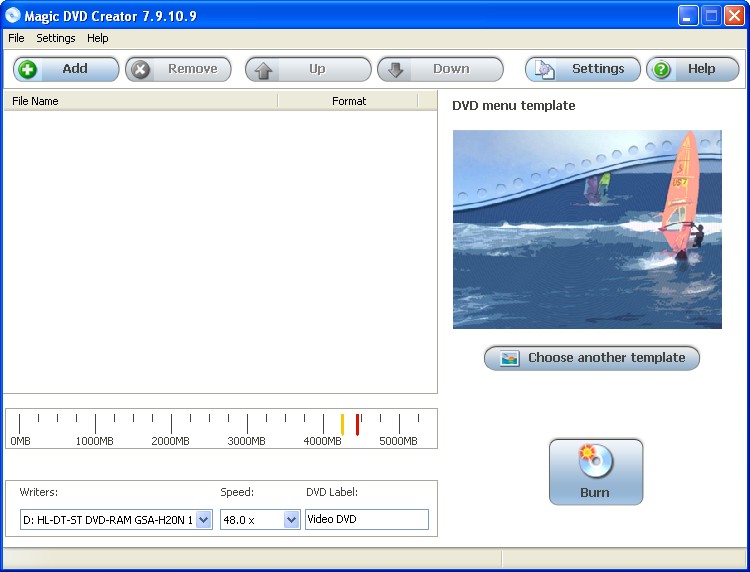Click the DVD Label input field
Image resolution: width=750 pixels, height=572 pixels.
click(x=367, y=519)
